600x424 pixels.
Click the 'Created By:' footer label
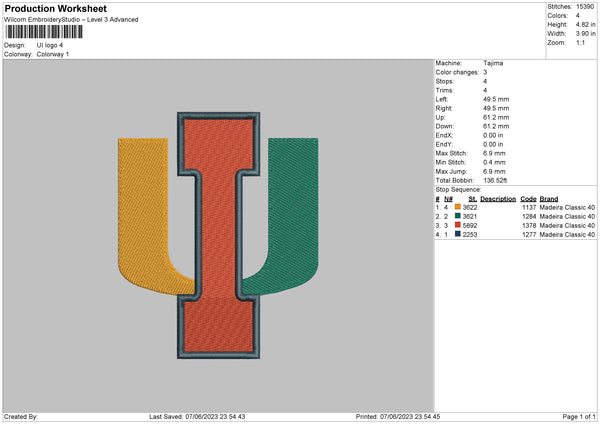click(x=21, y=417)
